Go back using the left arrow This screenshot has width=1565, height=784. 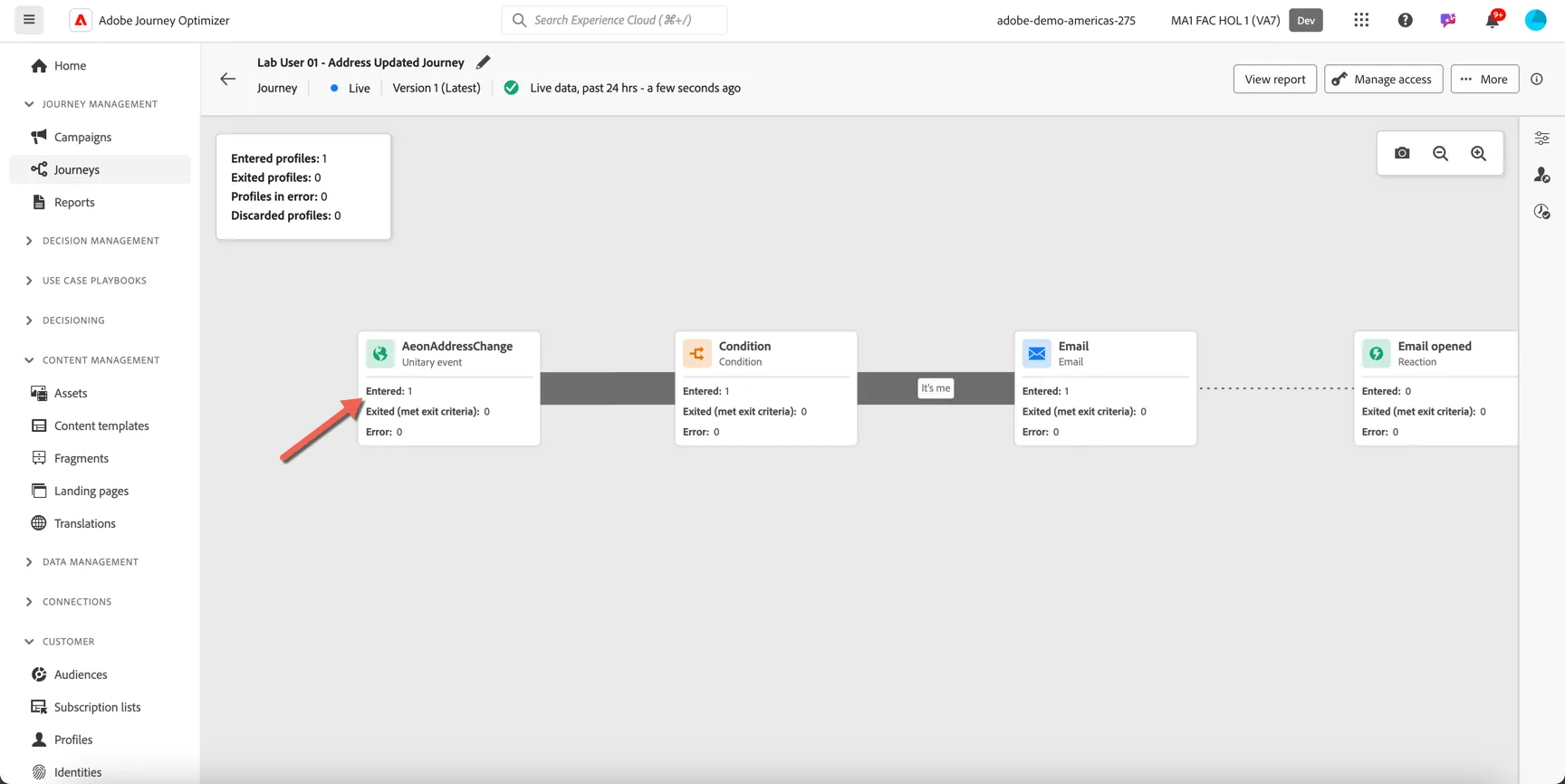pos(228,79)
